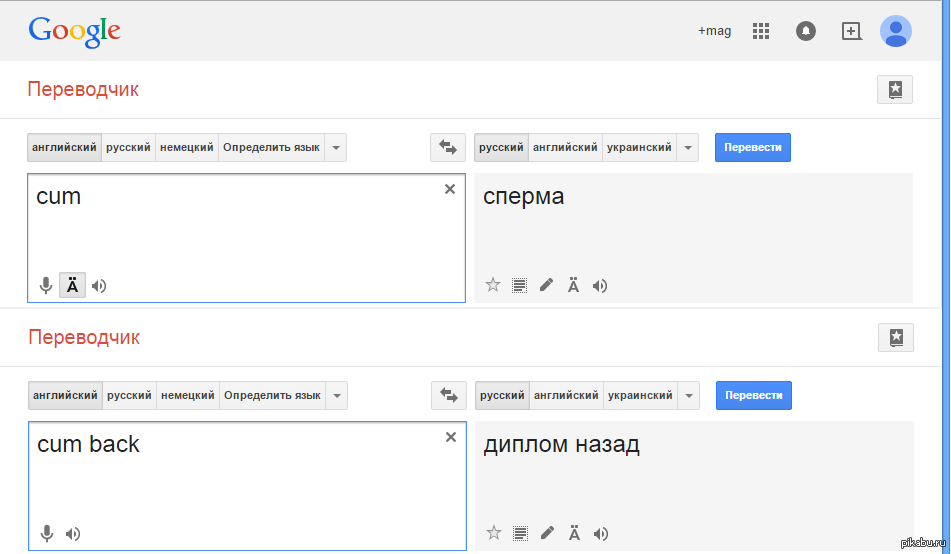Image resolution: width=951 pixels, height=554 pixels.
Task: Expand the bottom source language dropdown arrow
Action: click(x=337, y=396)
